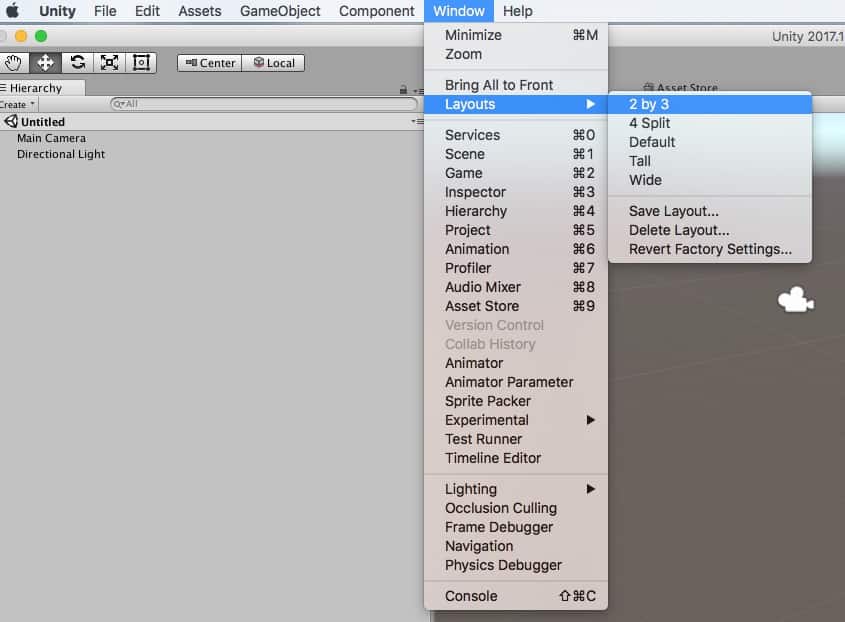This screenshot has width=845, height=622.
Task: Open the Frame Debugger entry
Action: click(x=516, y=527)
